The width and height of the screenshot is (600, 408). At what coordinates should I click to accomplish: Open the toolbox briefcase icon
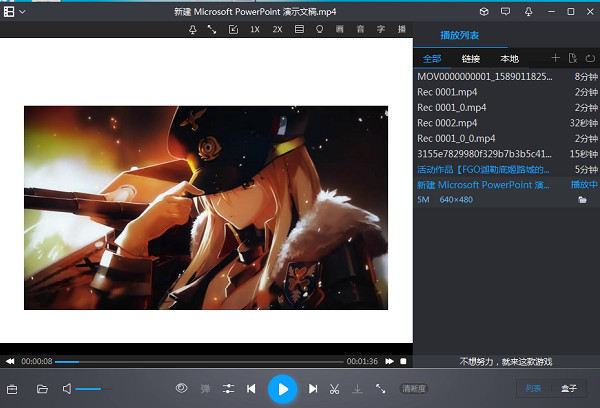pyautogui.click(x=12, y=389)
